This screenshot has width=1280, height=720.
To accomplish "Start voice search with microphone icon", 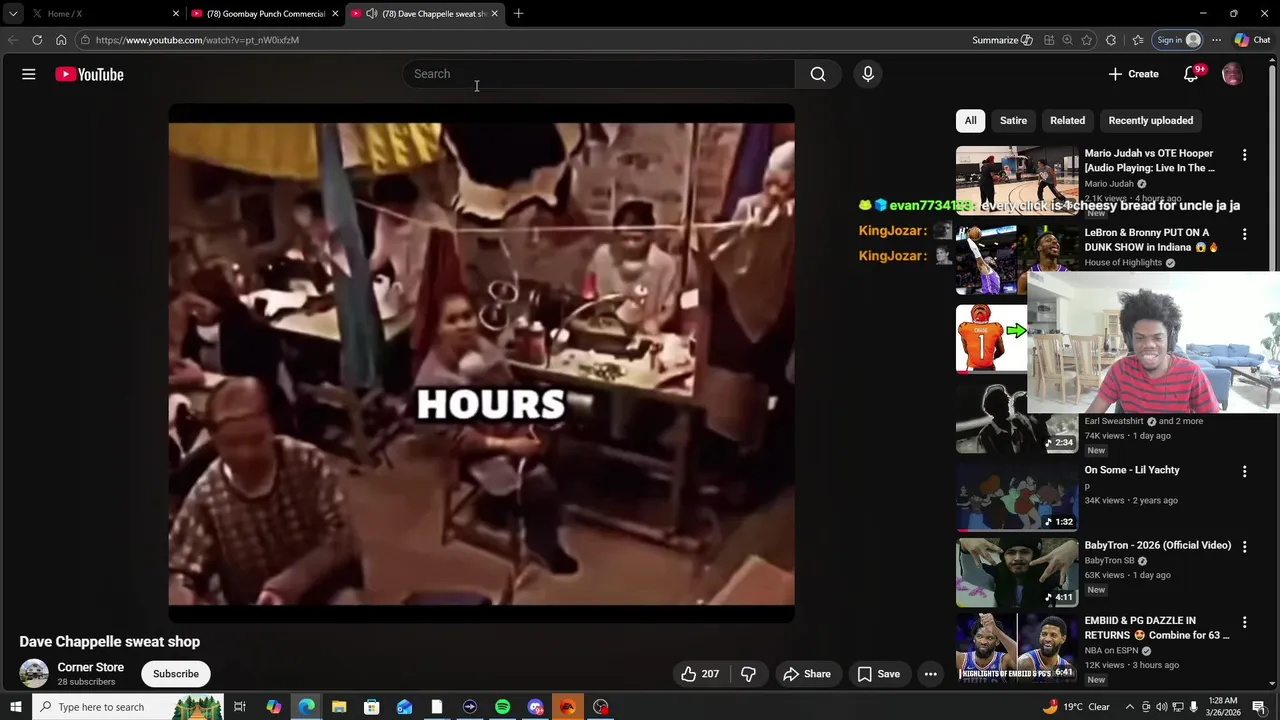I will [868, 74].
